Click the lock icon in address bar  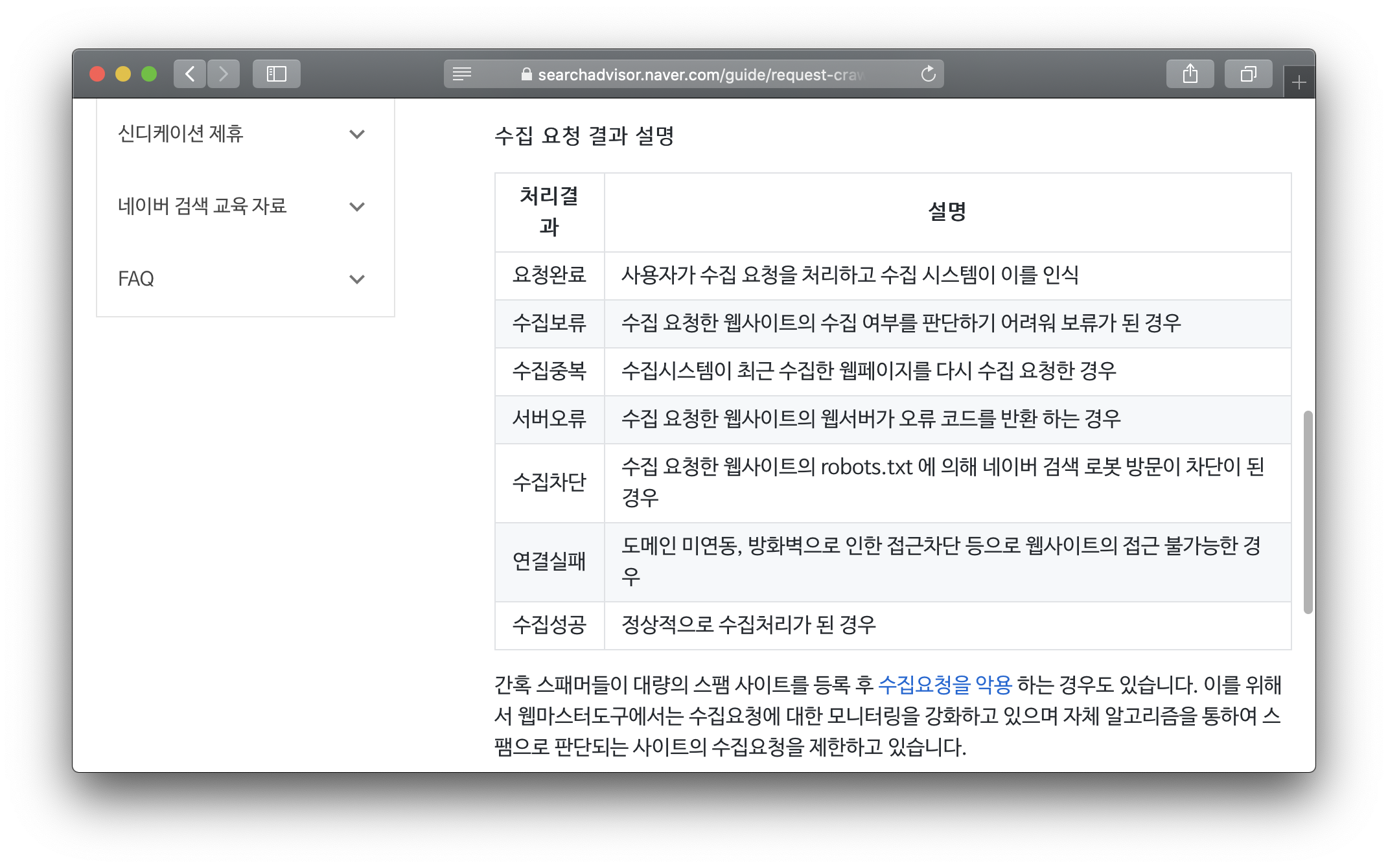(x=526, y=74)
